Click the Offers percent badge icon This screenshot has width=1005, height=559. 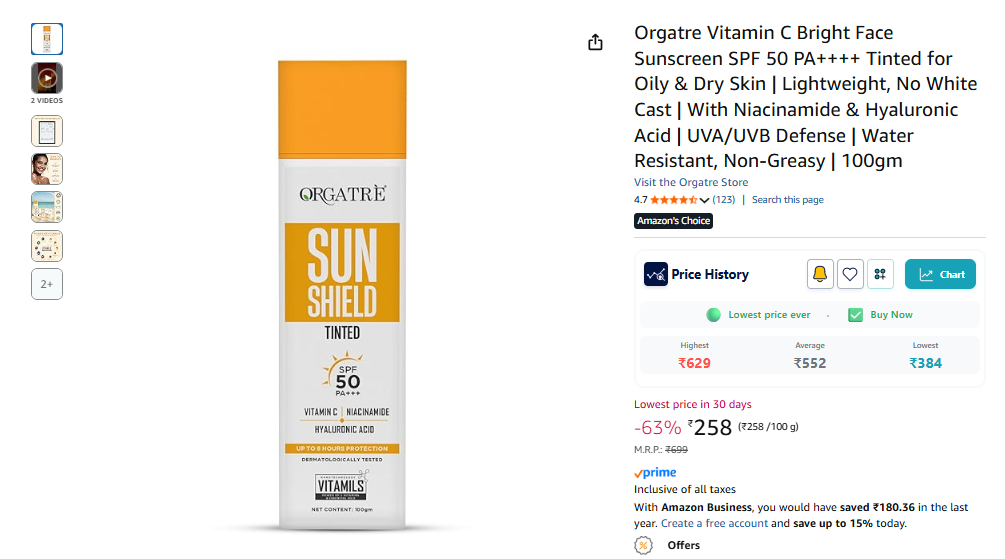point(644,545)
